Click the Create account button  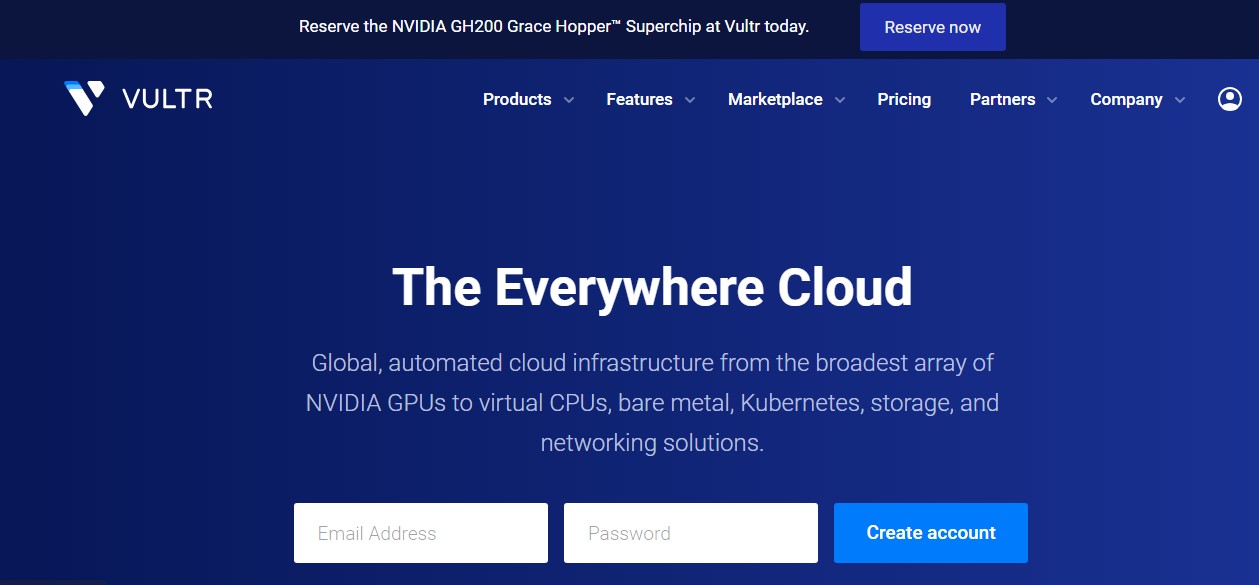[930, 532]
